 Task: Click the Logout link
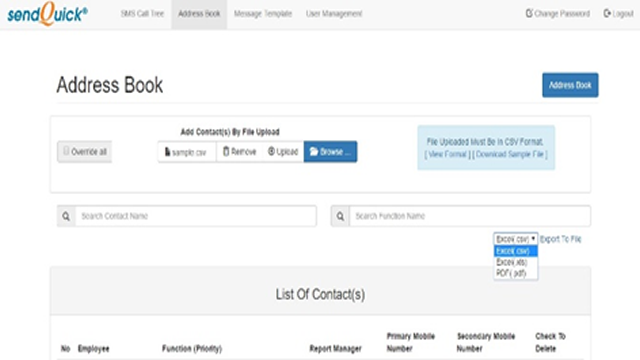pyautogui.click(x=618, y=13)
